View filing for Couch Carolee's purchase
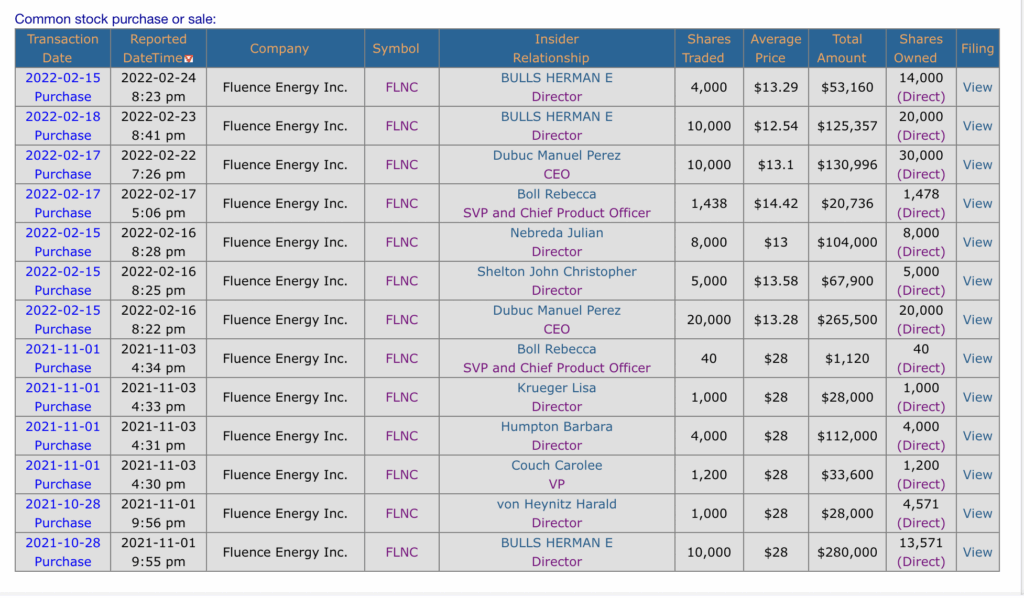 (977, 475)
